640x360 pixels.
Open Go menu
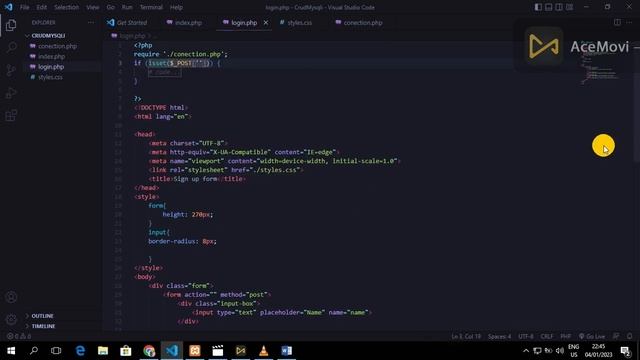(111, 7)
